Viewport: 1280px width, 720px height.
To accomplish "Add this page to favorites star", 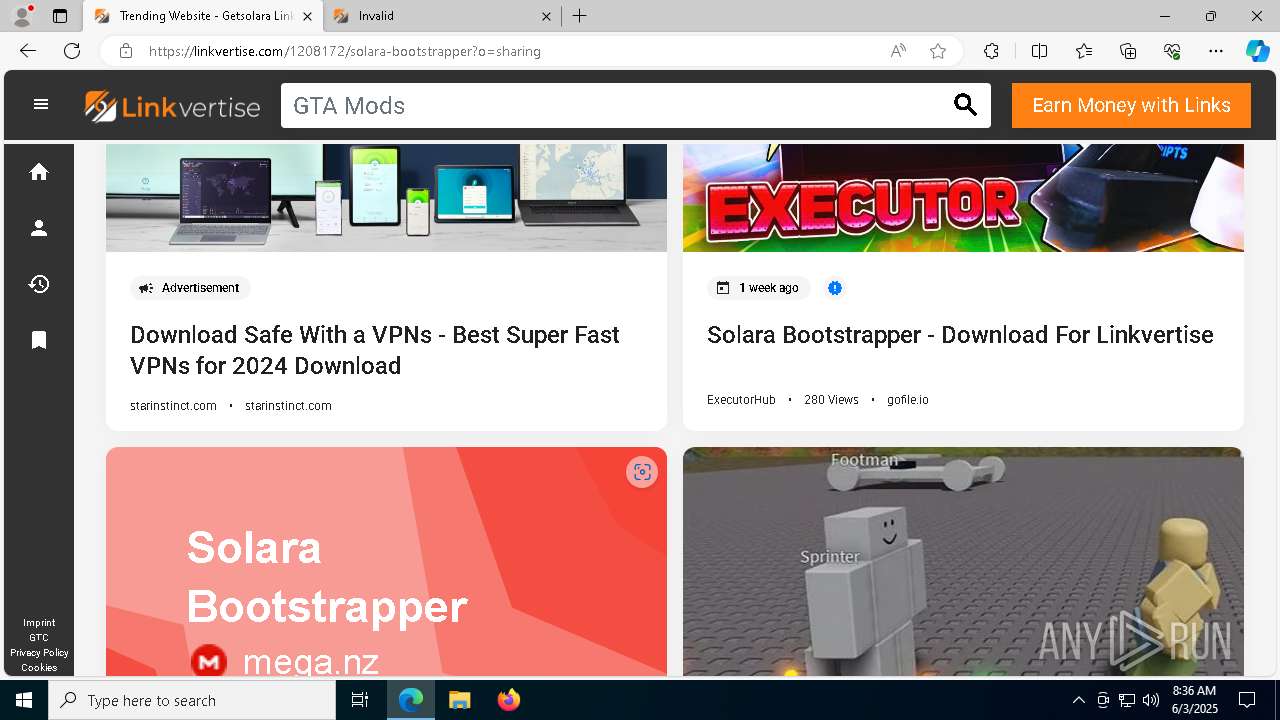I will pos(938,51).
